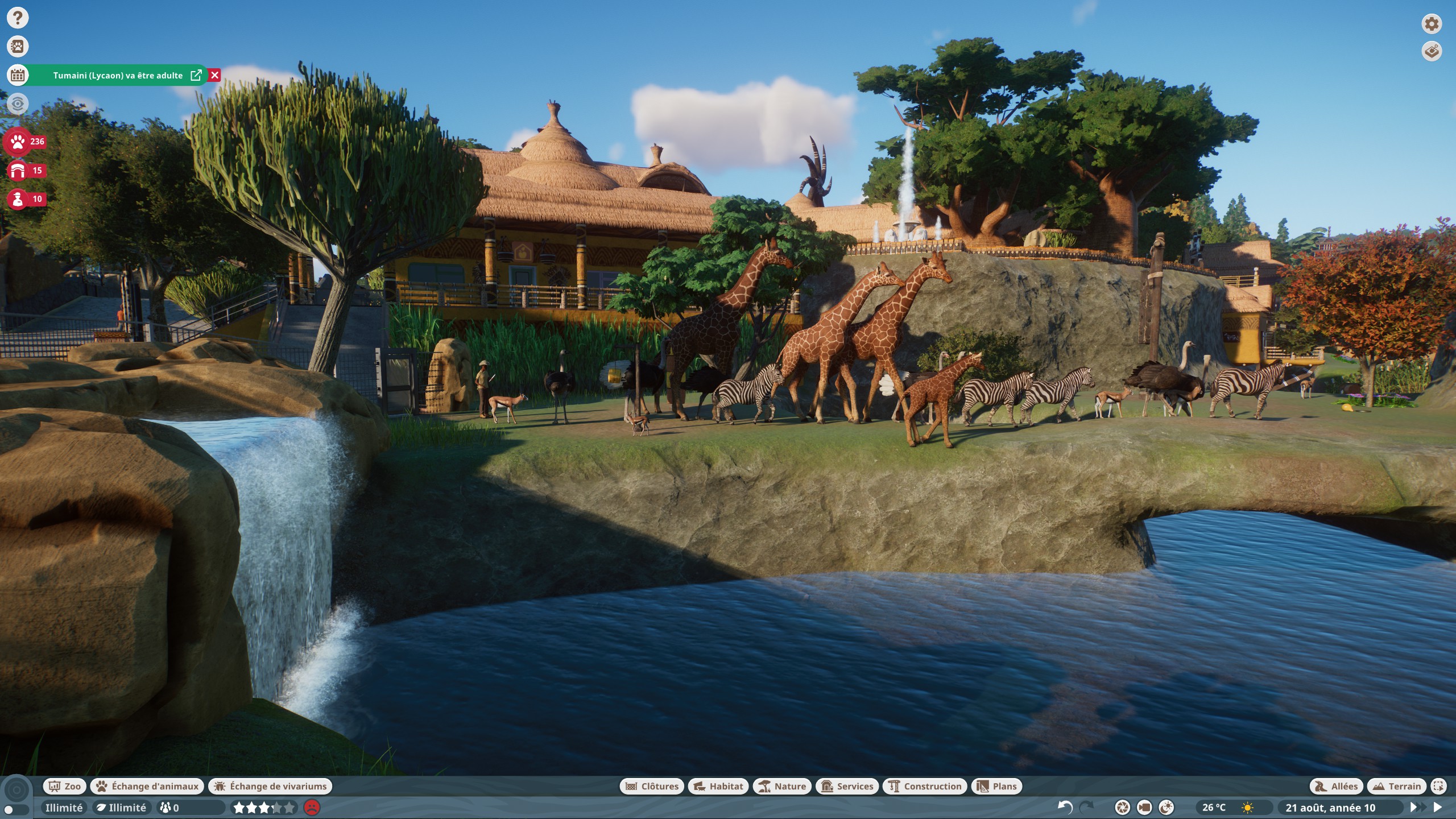Click the 26 °C temperature display
This screenshot has height=819, width=1456.
(x=1214, y=808)
